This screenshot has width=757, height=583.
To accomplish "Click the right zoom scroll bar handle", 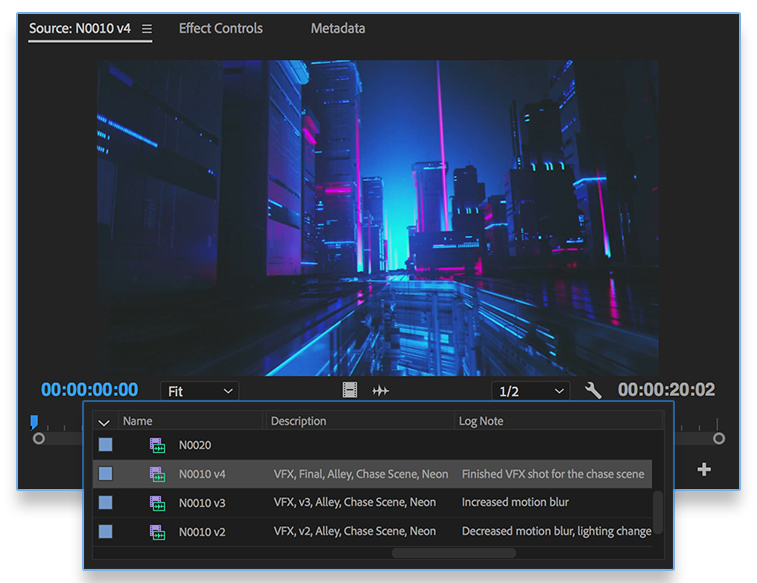I will [719, 439].
